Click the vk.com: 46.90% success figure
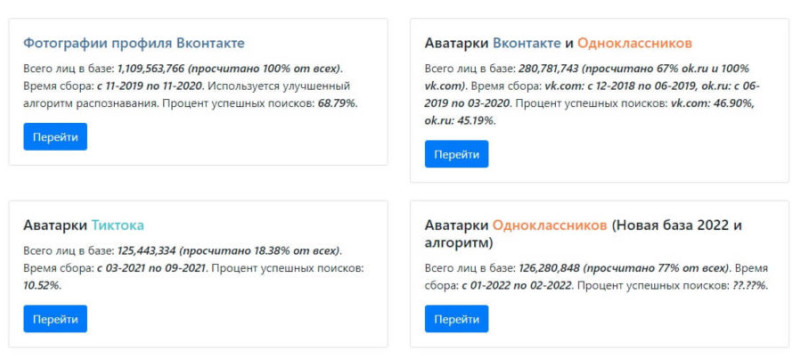This screenshot has width=800, height=360. (712, 104)
